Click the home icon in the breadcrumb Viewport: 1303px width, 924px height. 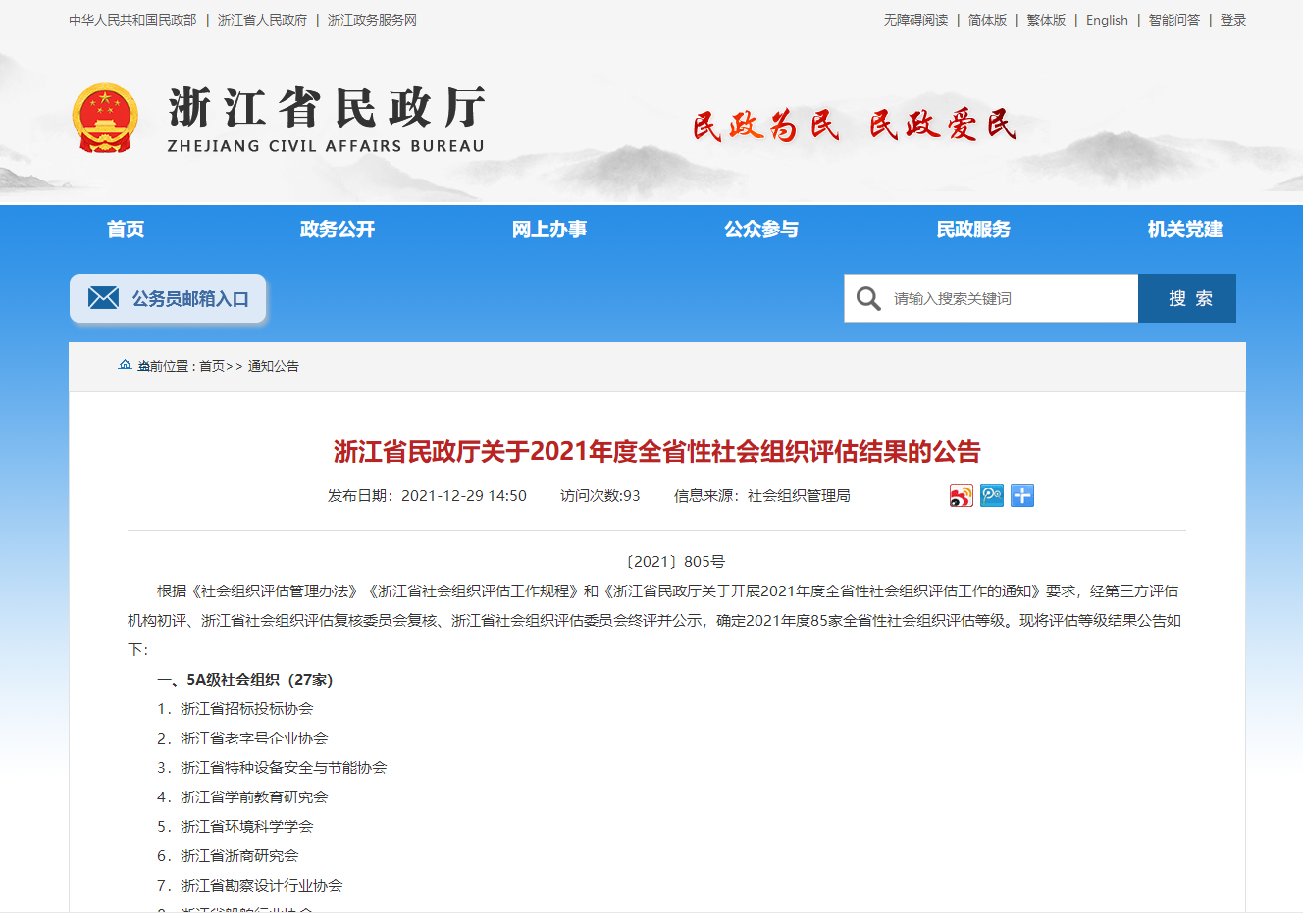(125, 364)
